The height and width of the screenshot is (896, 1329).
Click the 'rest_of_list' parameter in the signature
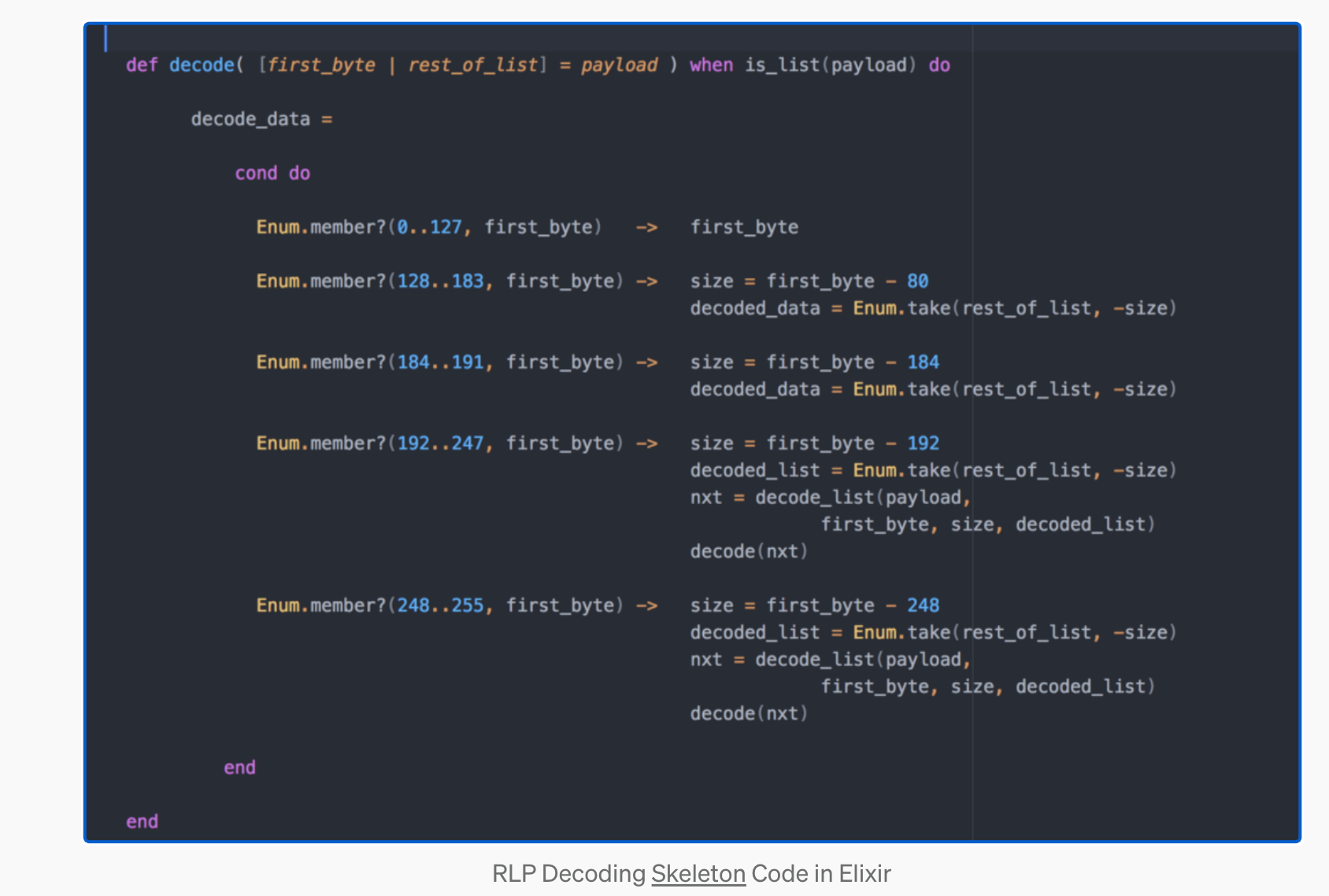[x=473, y=65]
